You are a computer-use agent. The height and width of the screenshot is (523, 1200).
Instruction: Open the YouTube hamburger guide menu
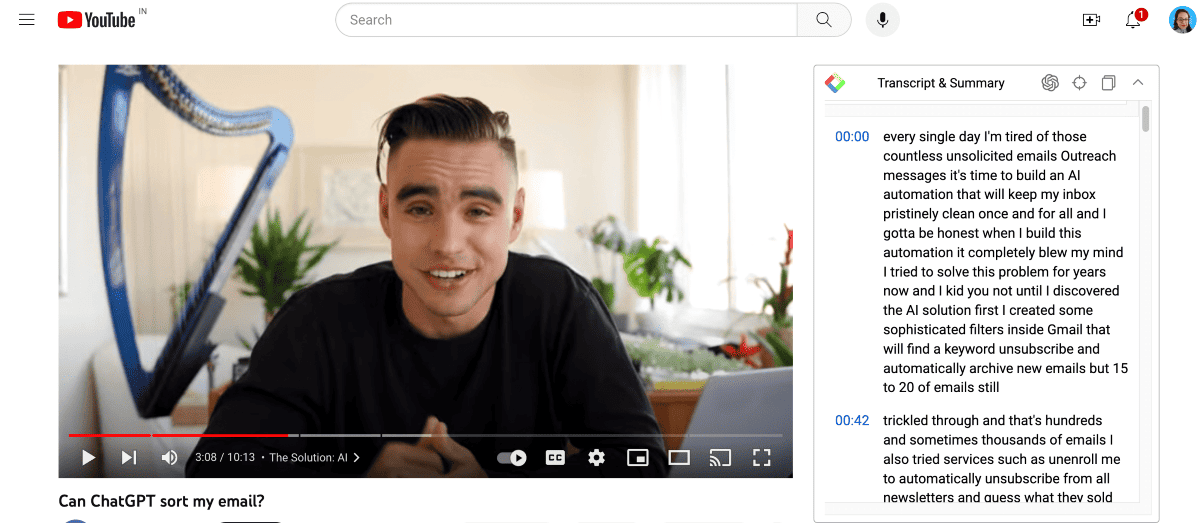[x=27, y=20]
